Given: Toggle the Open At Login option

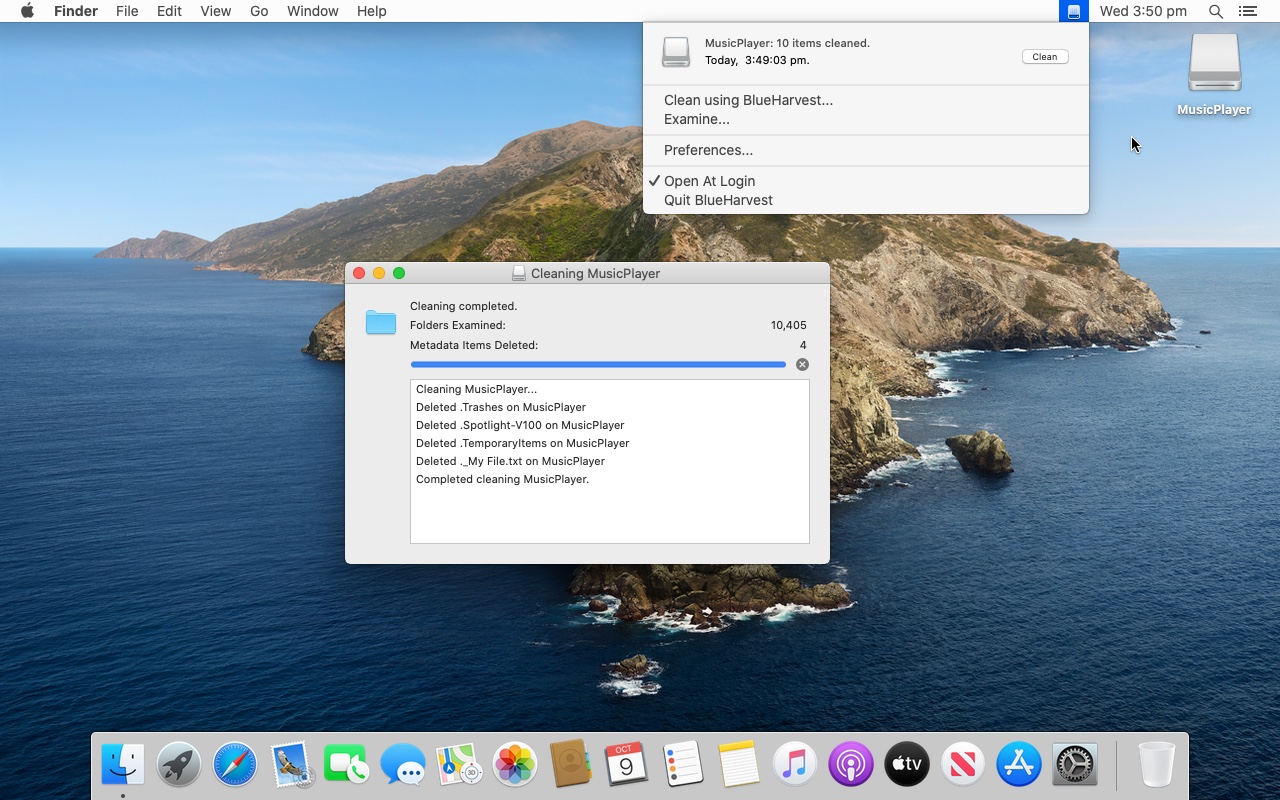Looking at the screenshot, I should tap(711, 181).
